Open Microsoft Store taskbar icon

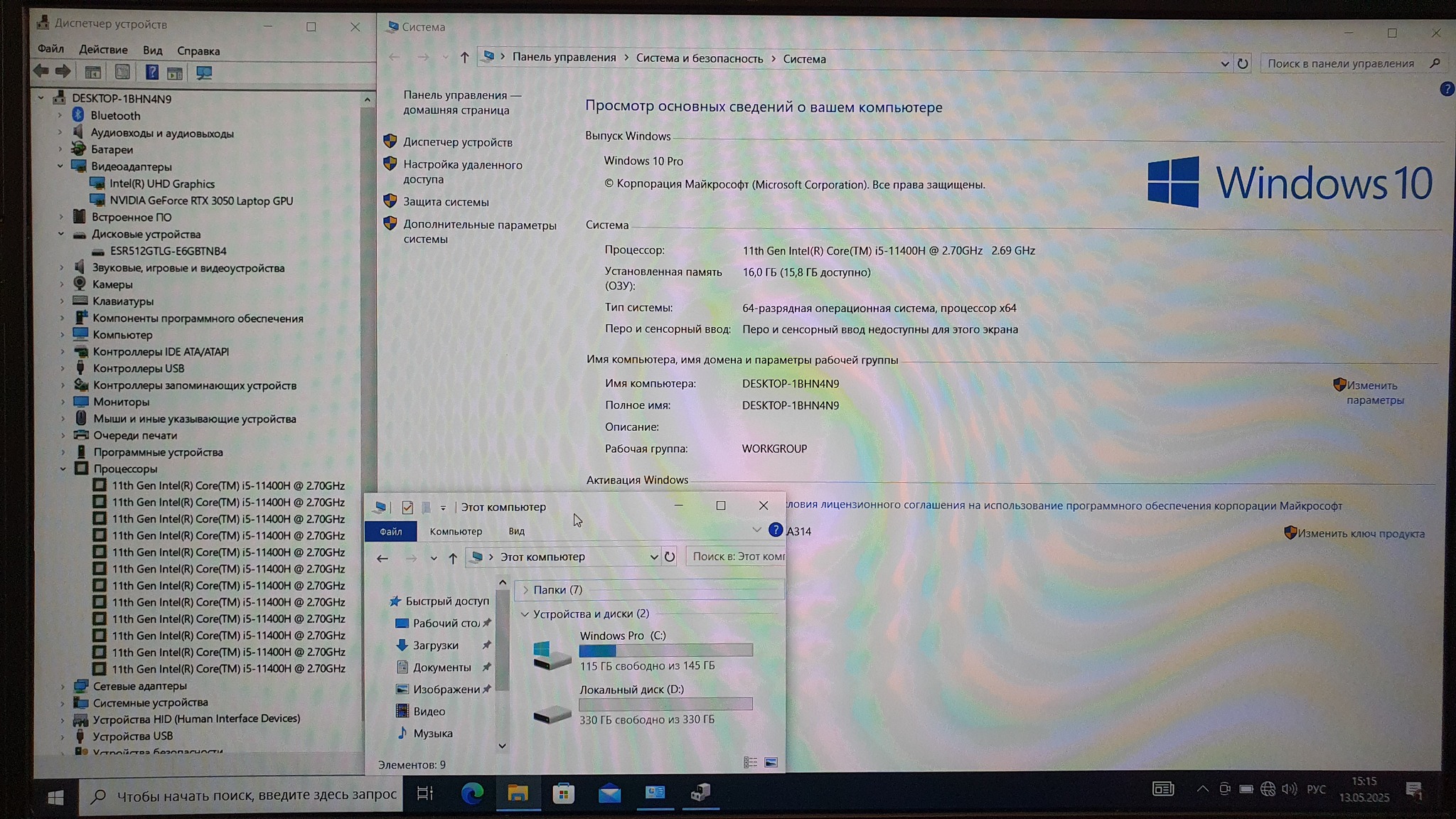[x=563, y=793]
